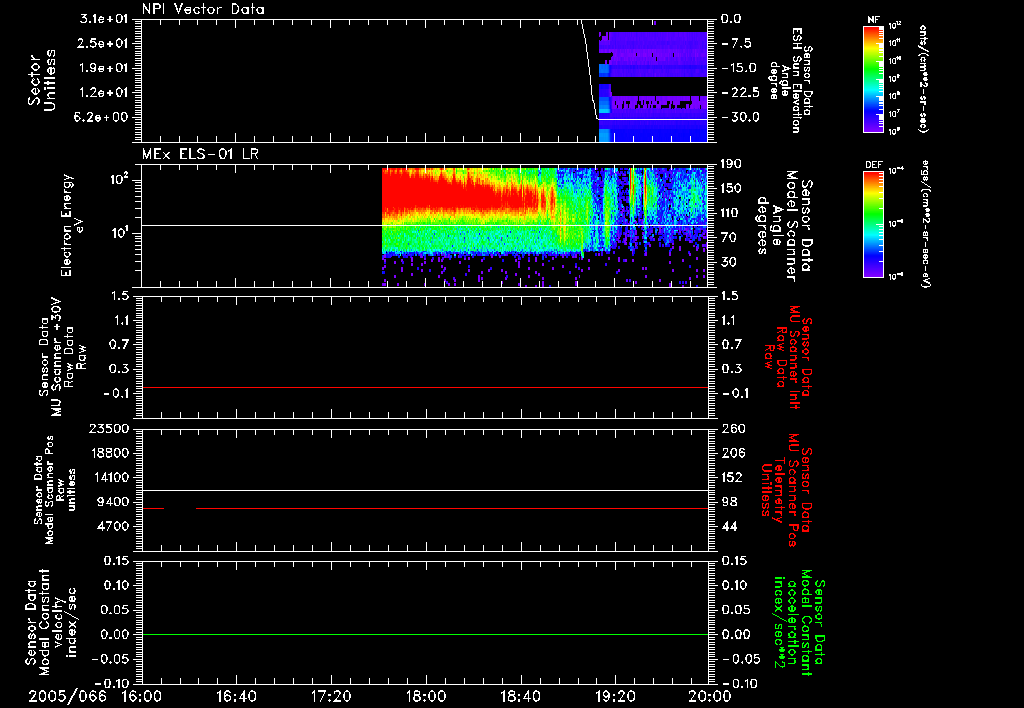Click the 98 telemetry tick label
The width and height of the screenshot is (1024, 708).
[x=729, y=502]
